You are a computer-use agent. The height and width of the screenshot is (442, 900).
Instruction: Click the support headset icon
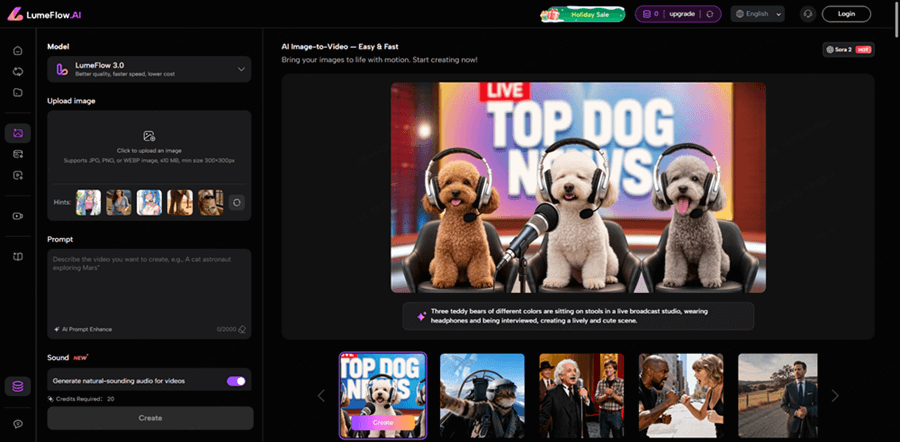807,14
